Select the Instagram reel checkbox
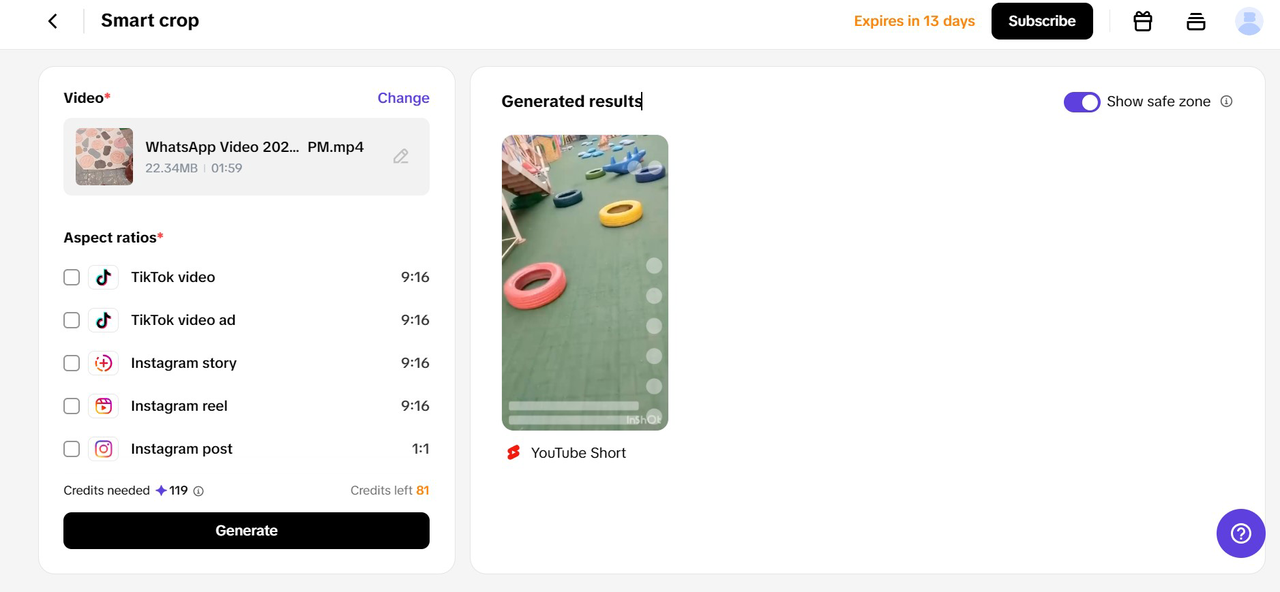Image resolution: width=1280 pixels, height=592 pixels. coord(72,406)
